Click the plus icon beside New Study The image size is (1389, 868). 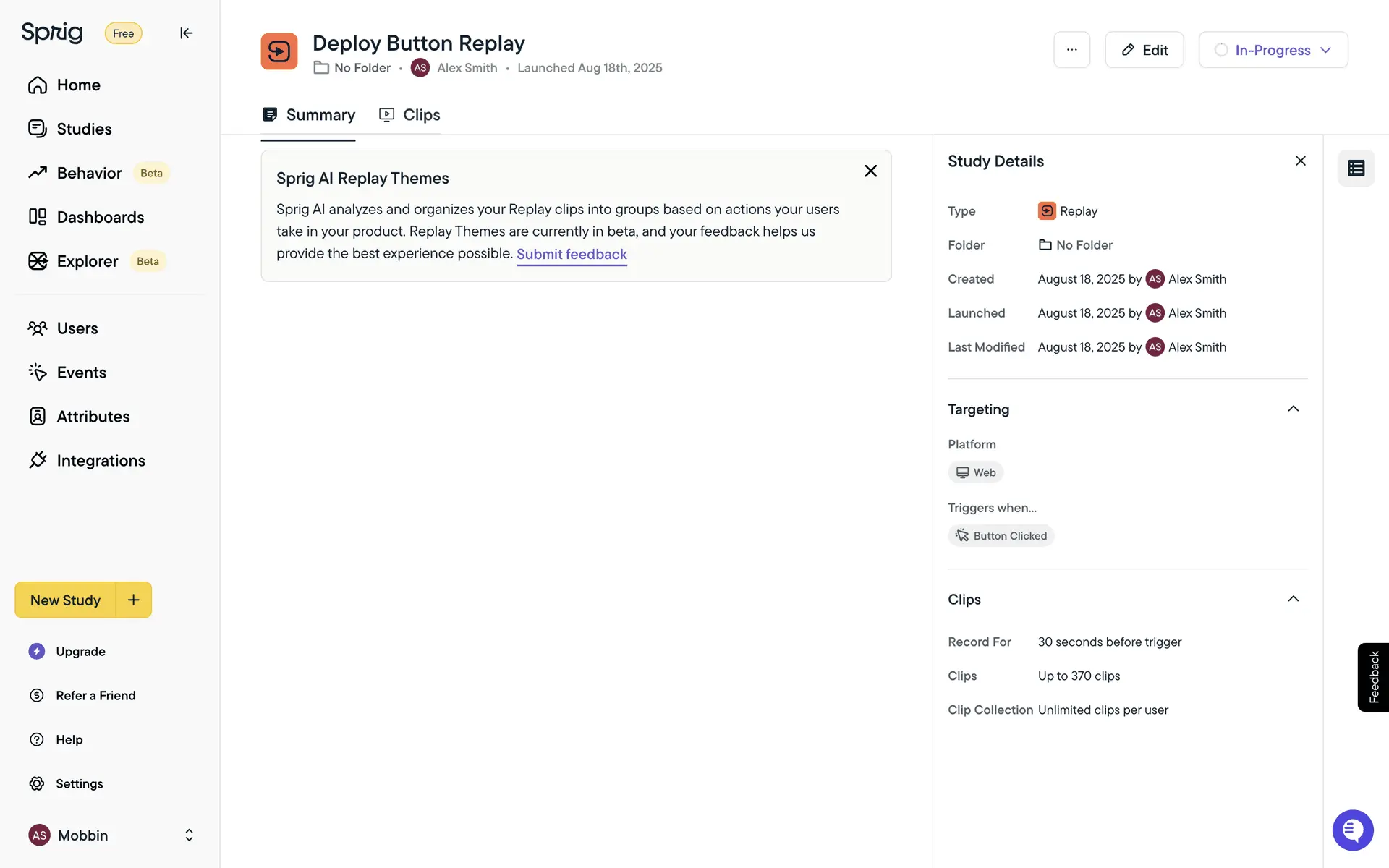coord(134,600)
